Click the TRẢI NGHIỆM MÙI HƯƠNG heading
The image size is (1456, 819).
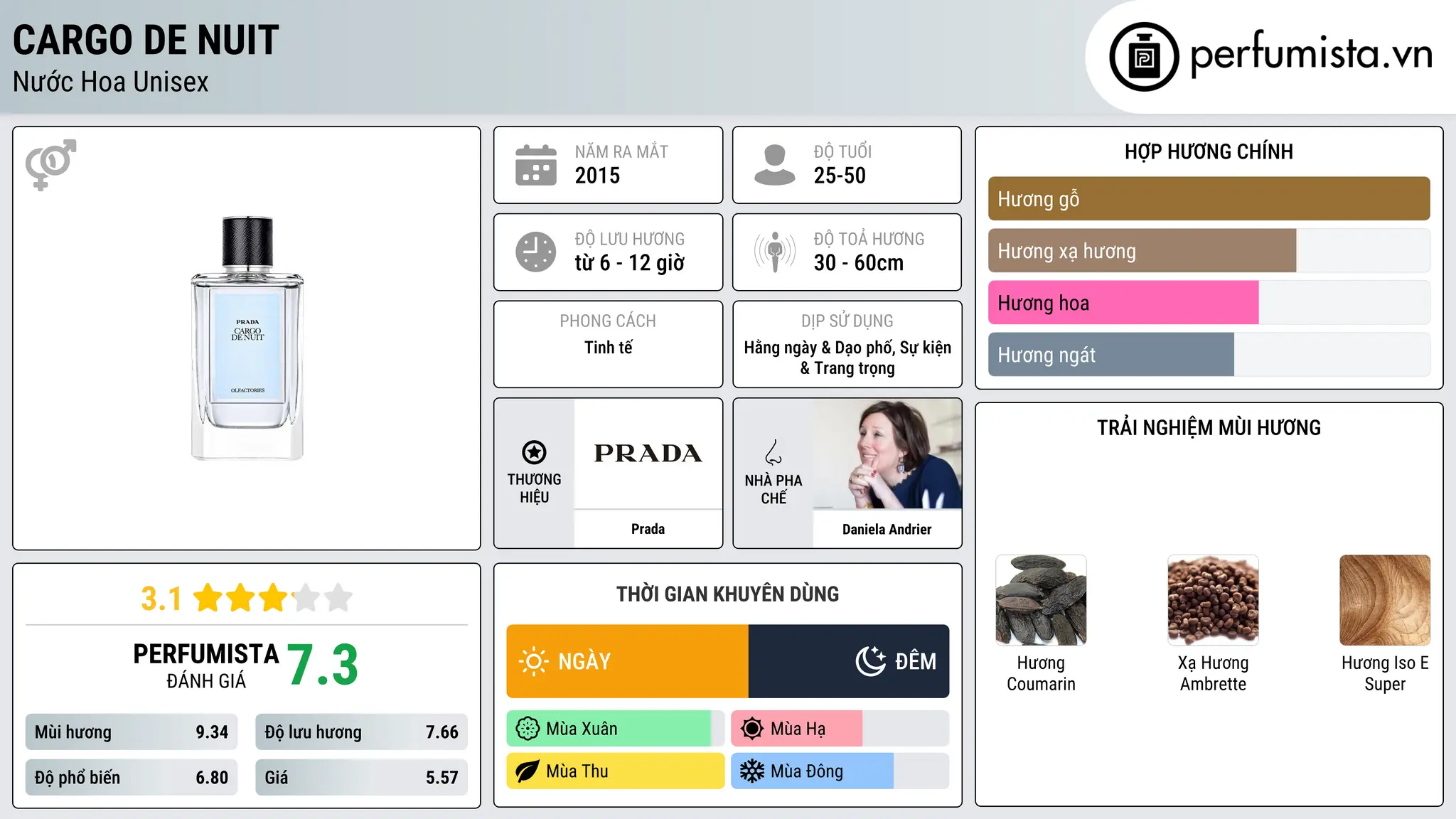1209,427
